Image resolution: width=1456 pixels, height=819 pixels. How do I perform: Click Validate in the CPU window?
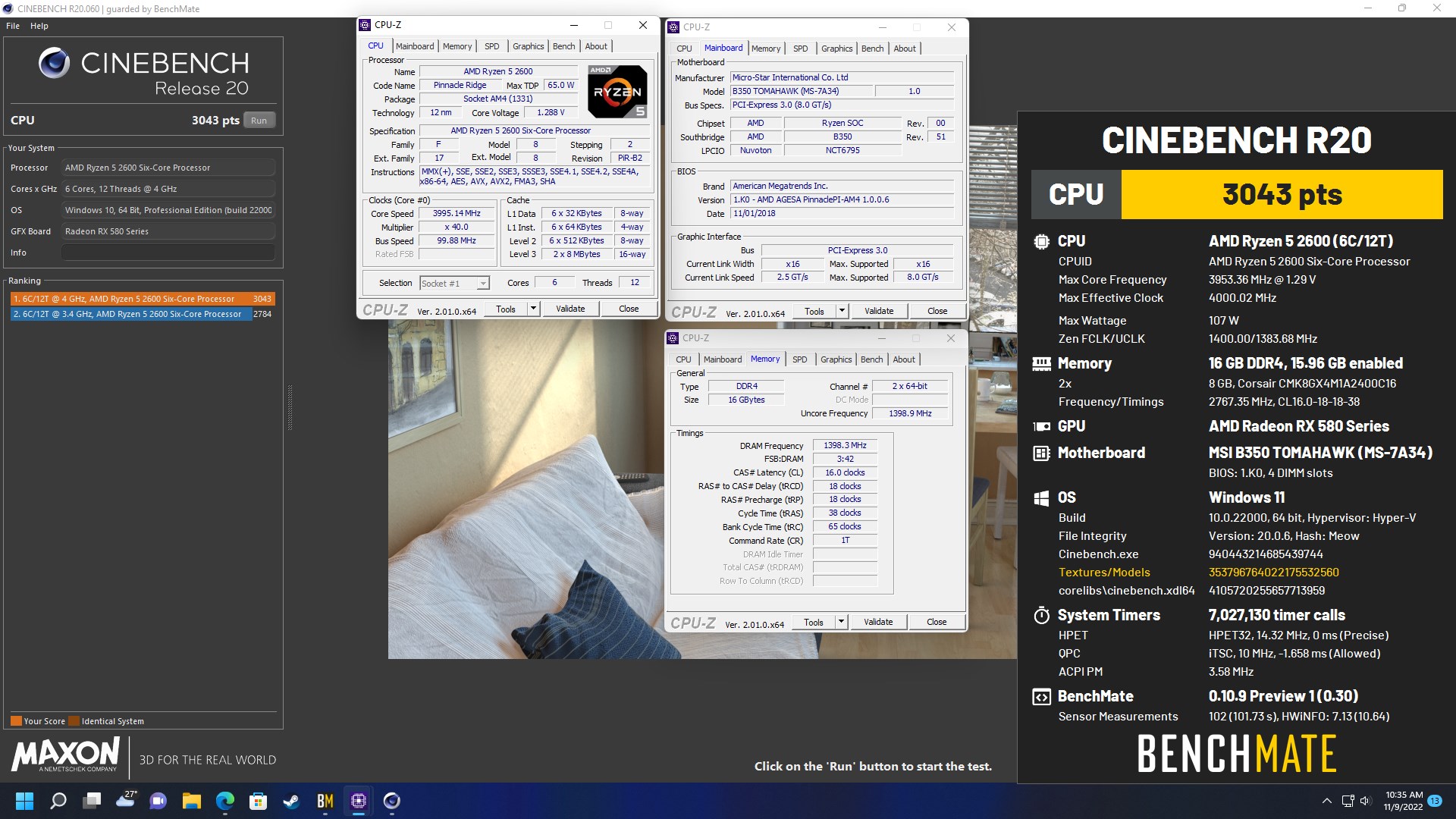tap(570, 309)
